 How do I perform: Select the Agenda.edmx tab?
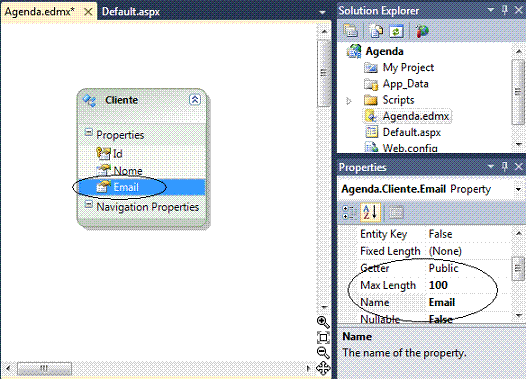click(x=40, y=12)
